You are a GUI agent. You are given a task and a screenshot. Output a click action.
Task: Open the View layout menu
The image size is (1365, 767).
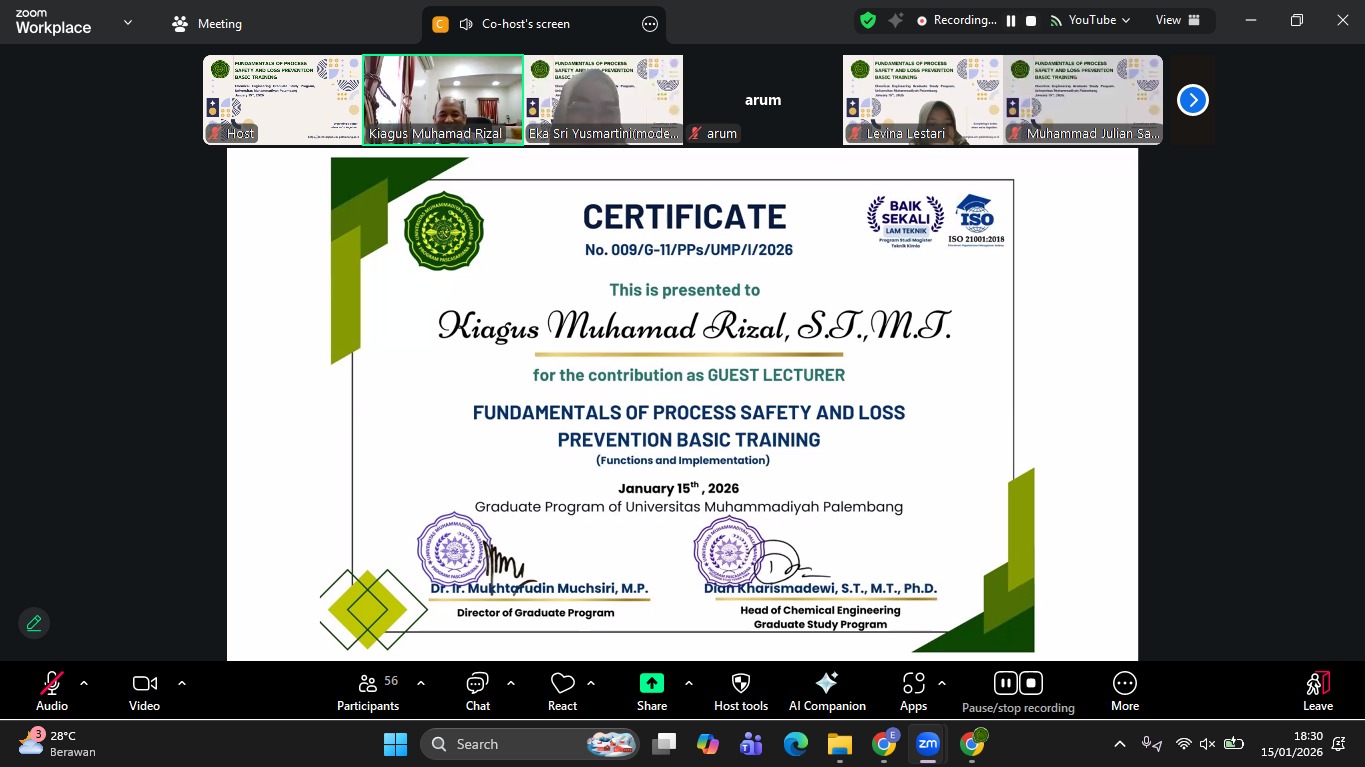click(1176, 20)
